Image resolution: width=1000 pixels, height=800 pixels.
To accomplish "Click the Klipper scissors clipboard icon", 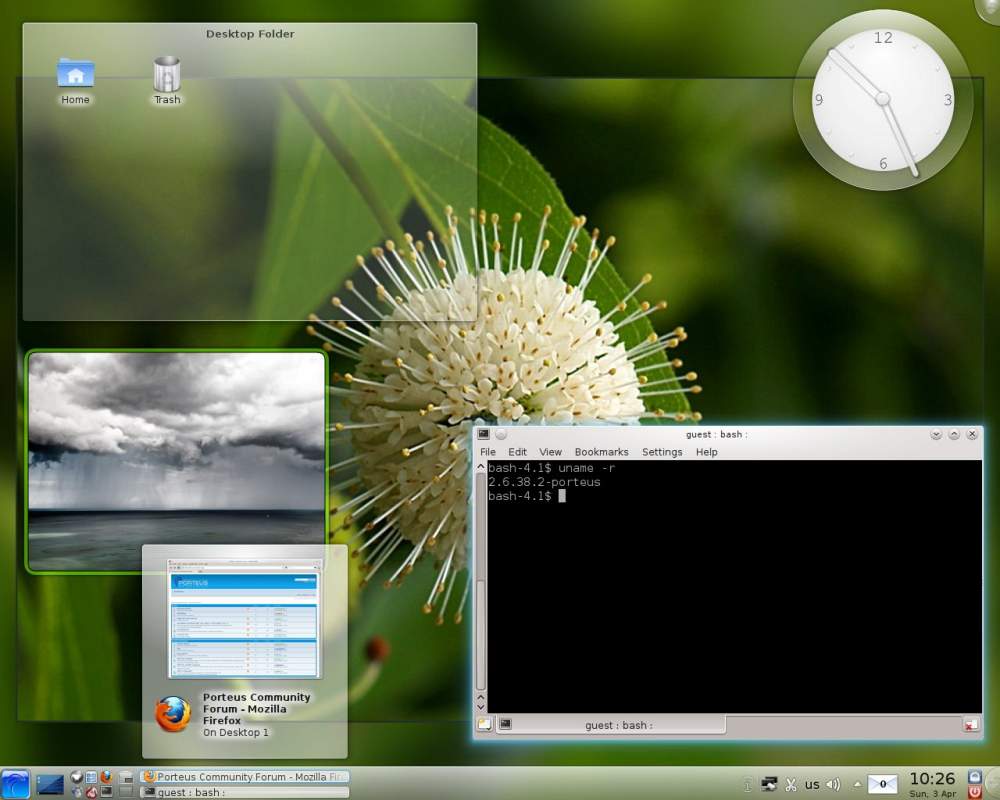I will click(x=791, y=784).
